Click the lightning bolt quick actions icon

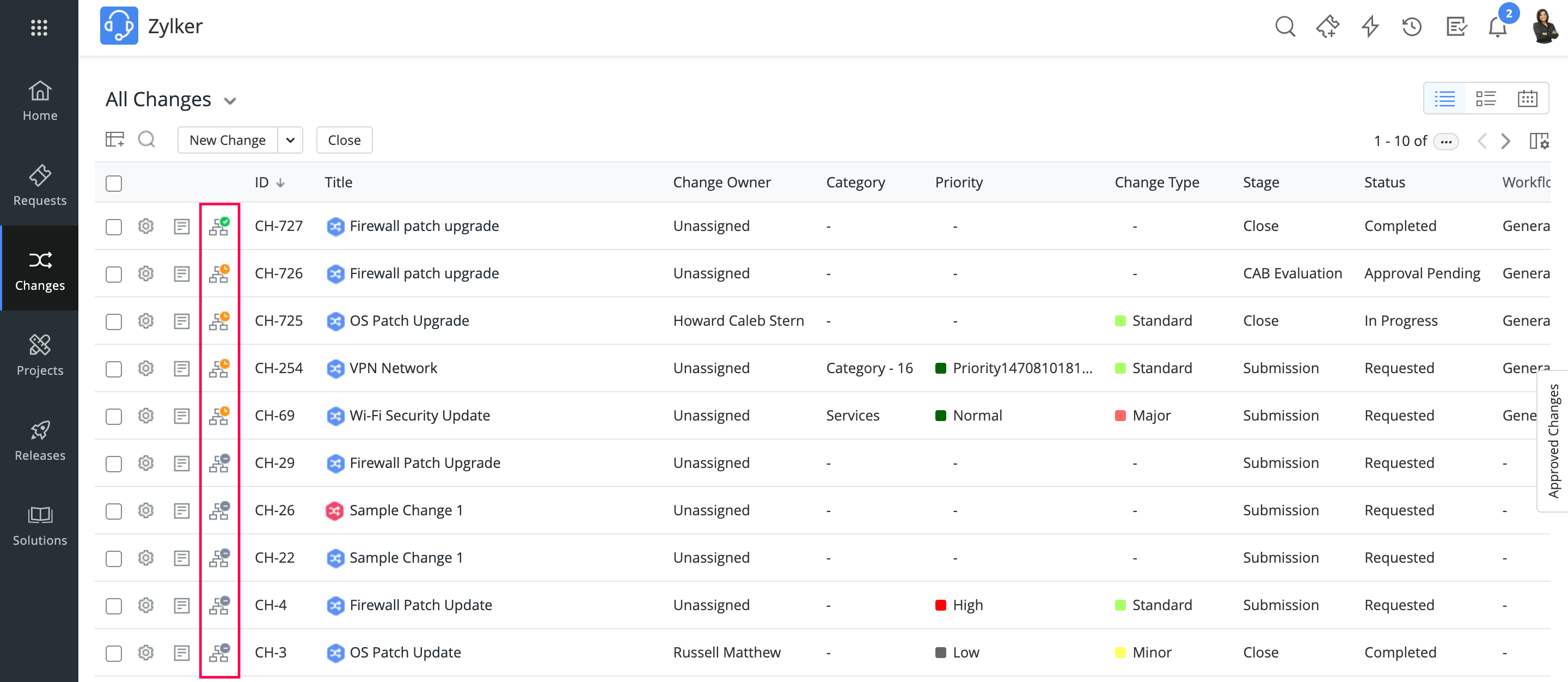(x=1370, y=27)
